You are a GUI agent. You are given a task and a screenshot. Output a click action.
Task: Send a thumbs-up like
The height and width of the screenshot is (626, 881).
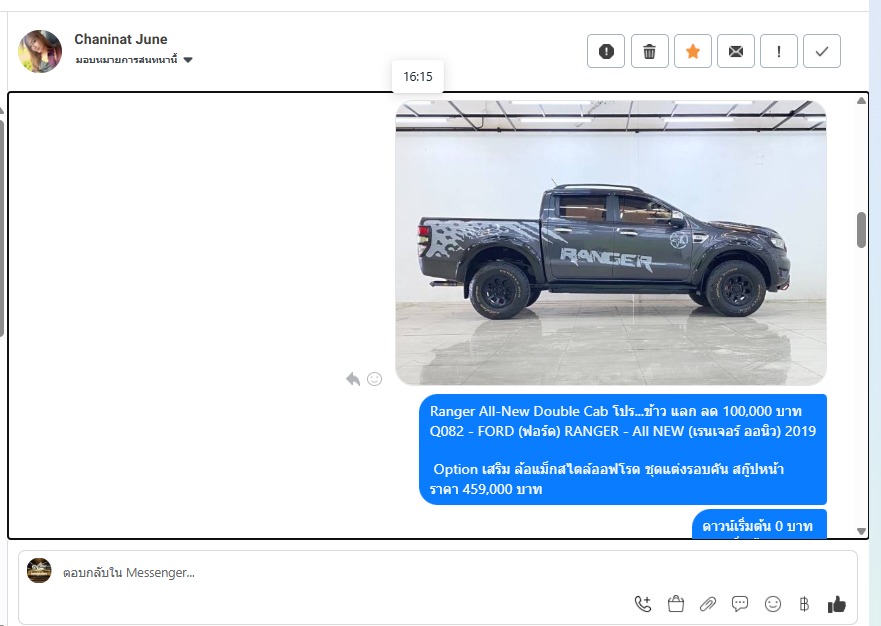(x=837, y=604)
